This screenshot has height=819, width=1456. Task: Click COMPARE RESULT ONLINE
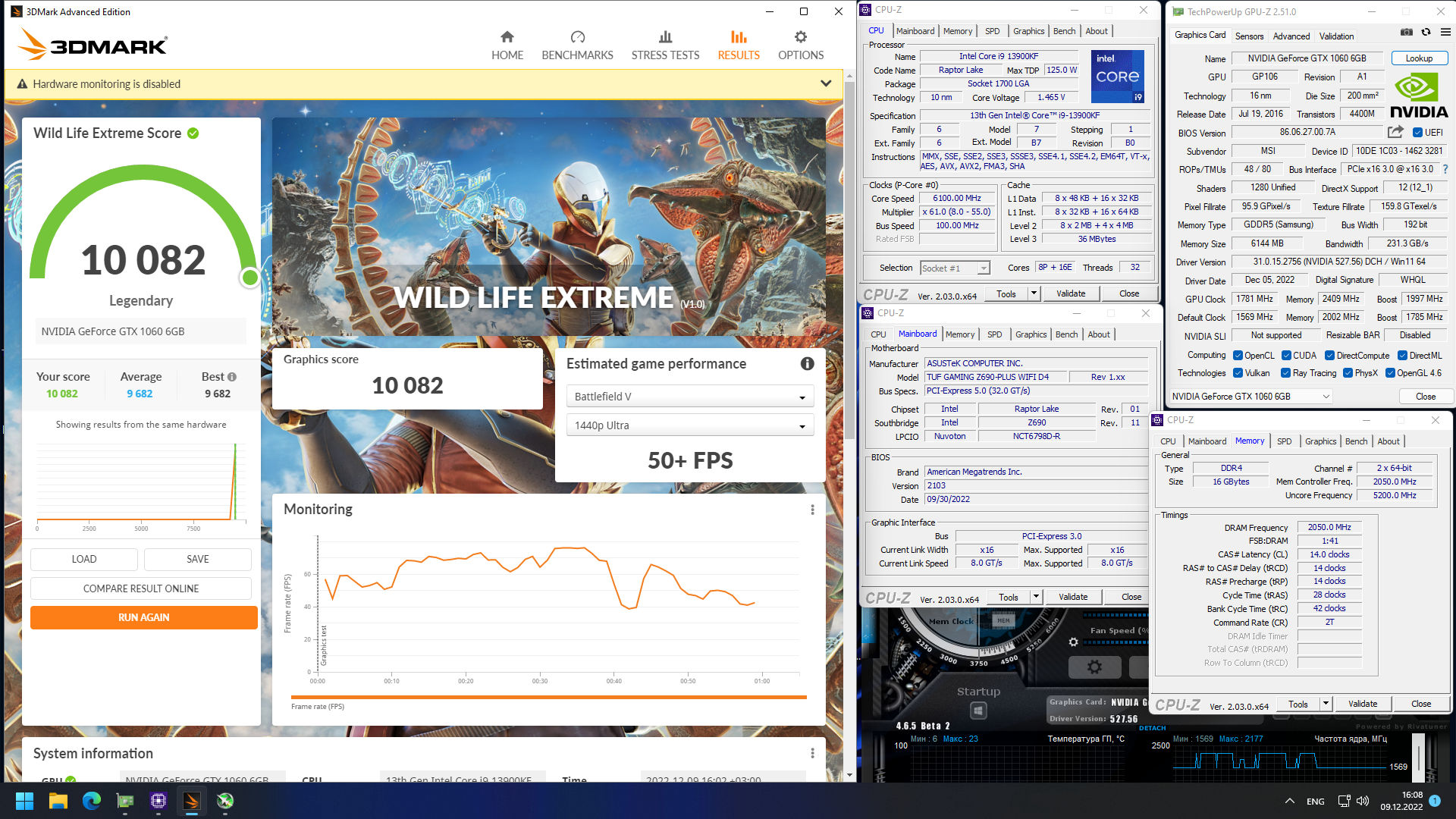pyautogui.click(x=141, y=588)
